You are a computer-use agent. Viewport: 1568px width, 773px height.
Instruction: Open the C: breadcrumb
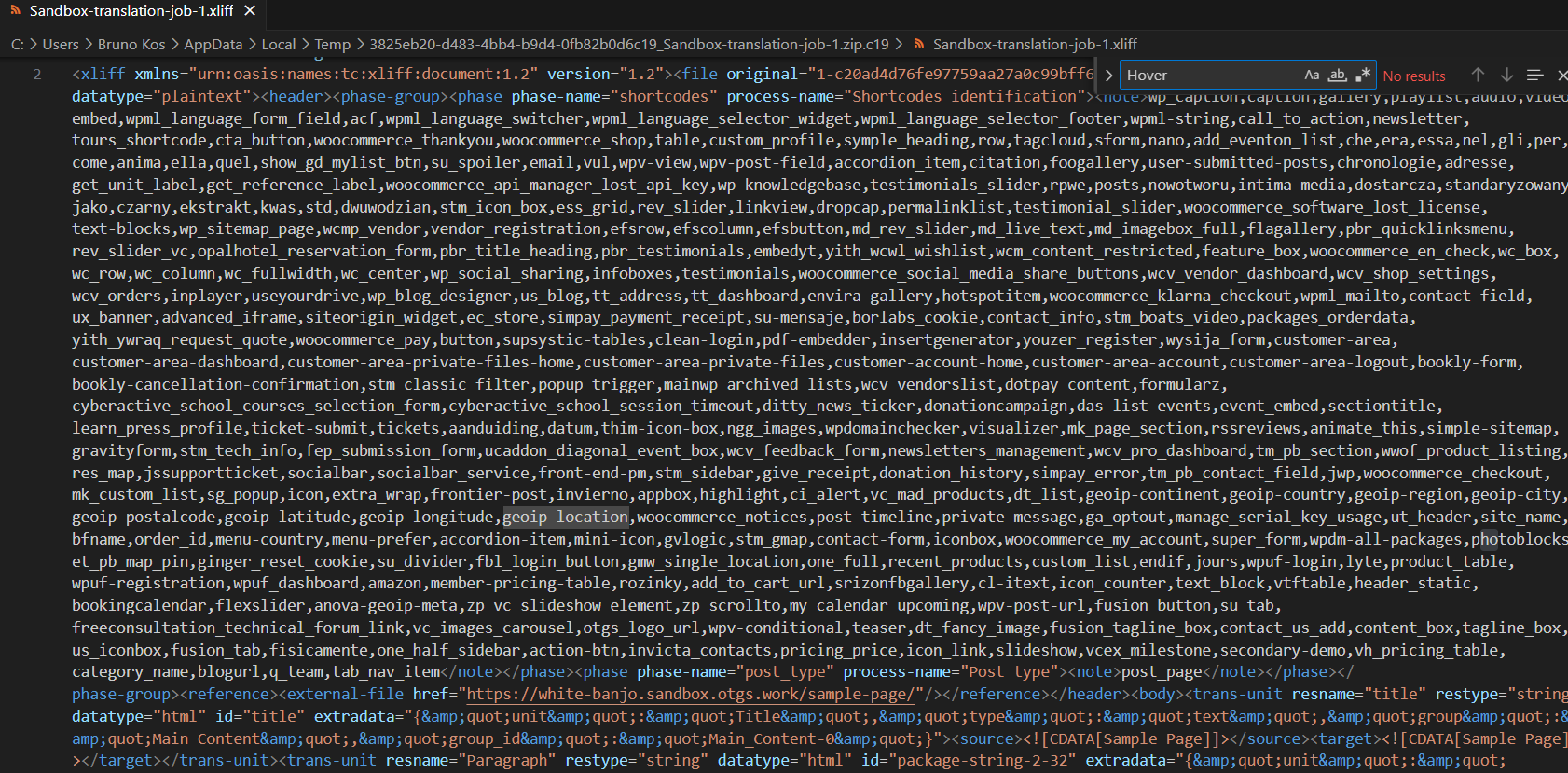(x=18, y=44)
